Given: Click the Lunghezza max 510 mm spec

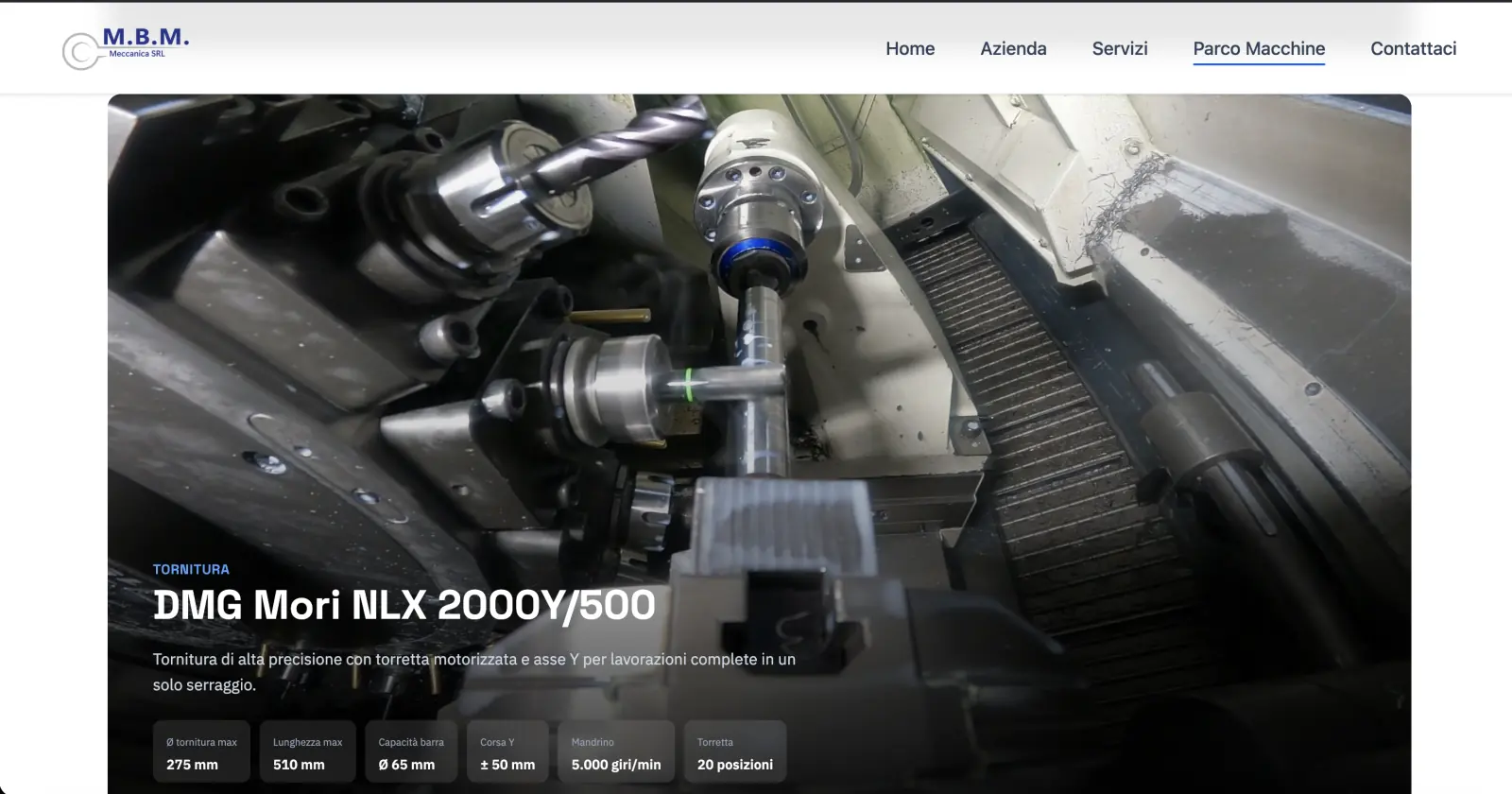Looking at the screenshot, I should [308, 752].
